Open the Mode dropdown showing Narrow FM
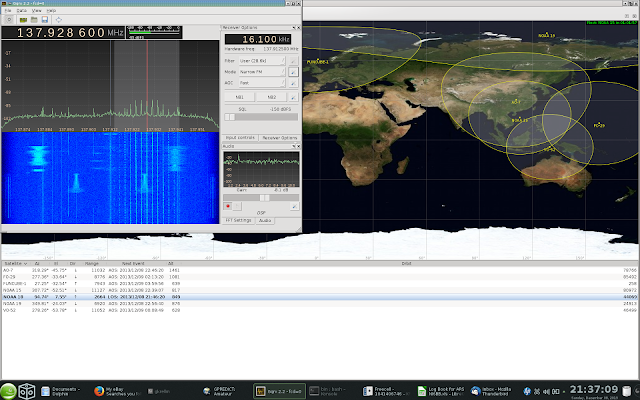Viewport: 640px width, 400px height. (260, 72)
